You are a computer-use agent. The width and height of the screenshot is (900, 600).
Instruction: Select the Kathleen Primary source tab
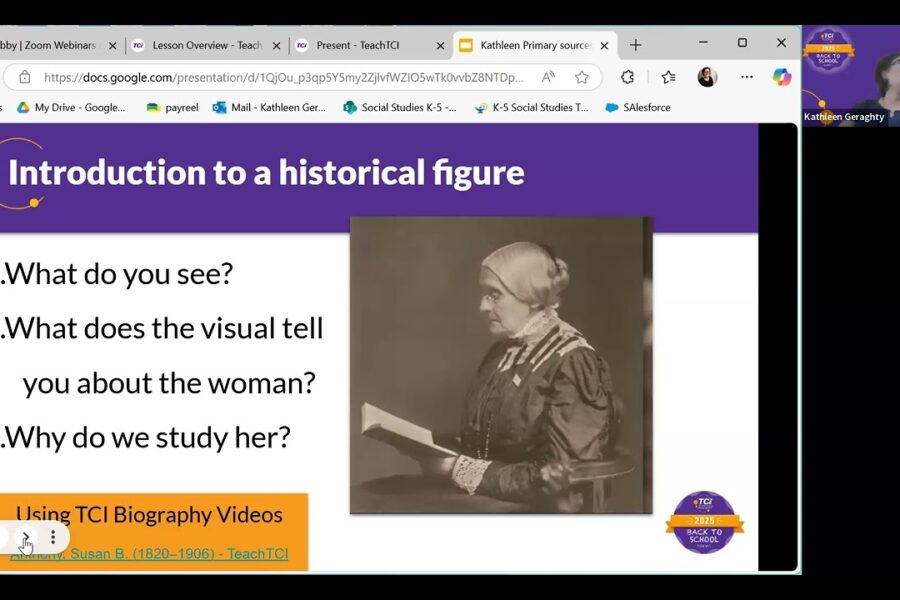pos(535,45)
